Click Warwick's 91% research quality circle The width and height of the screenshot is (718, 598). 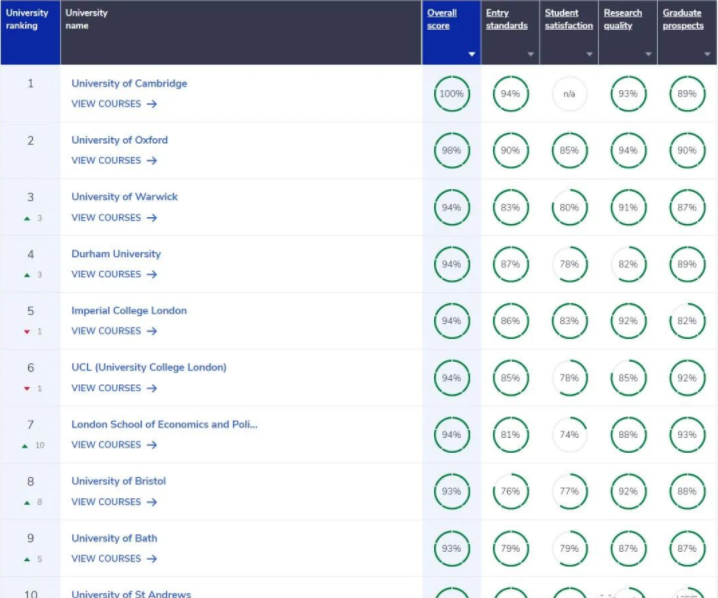[x=628, y=208]
